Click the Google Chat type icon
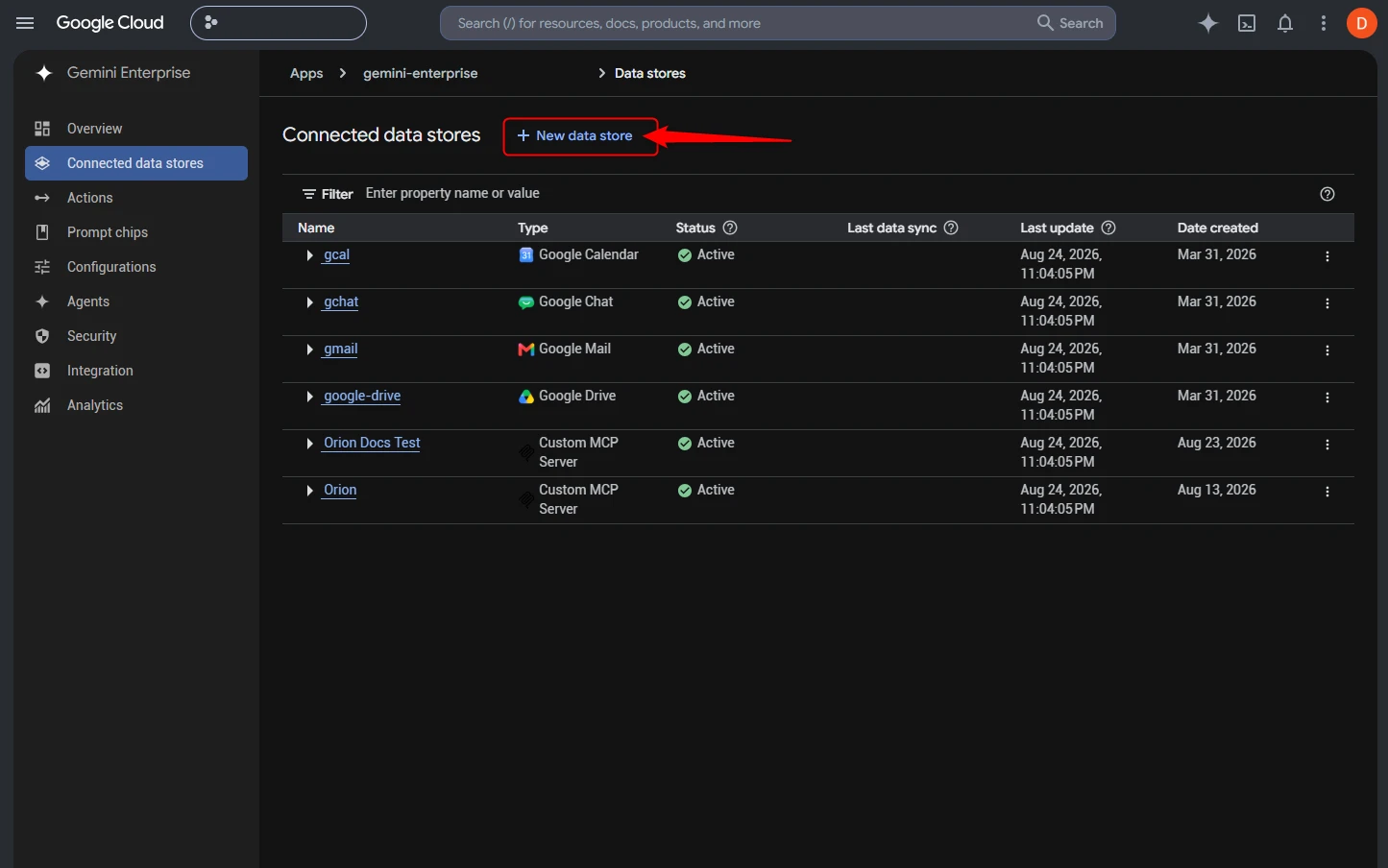 [526, 302]
